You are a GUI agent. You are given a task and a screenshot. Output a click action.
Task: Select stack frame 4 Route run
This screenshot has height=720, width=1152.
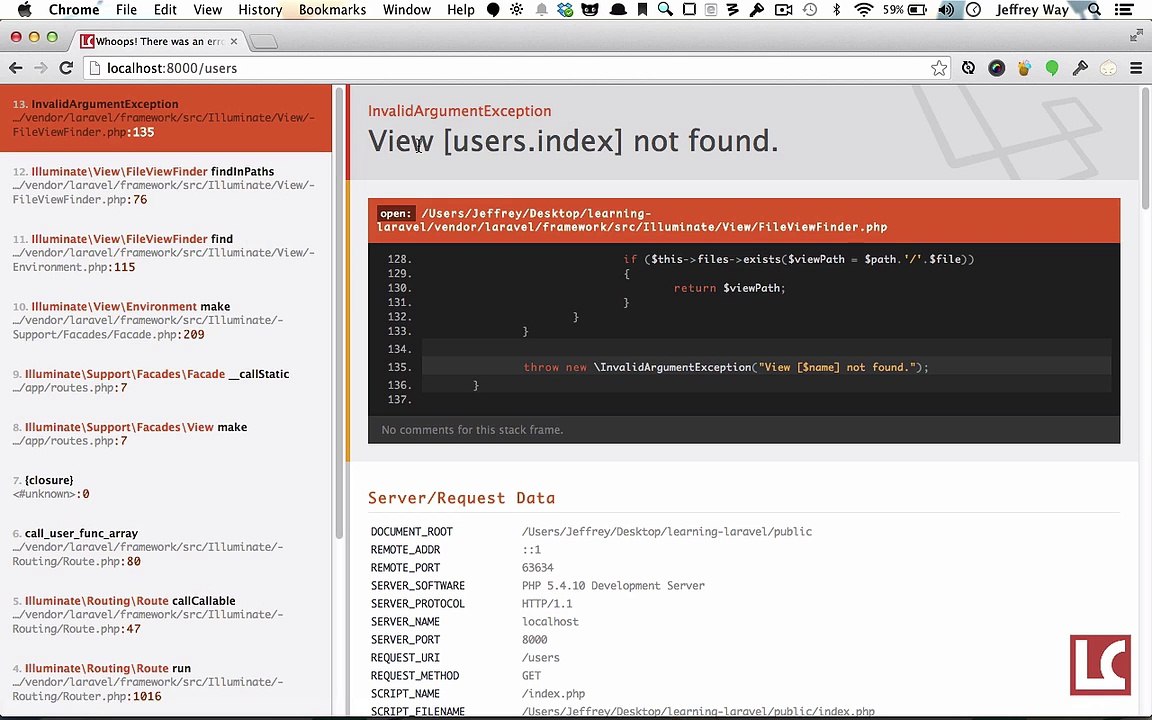[166, 683]
